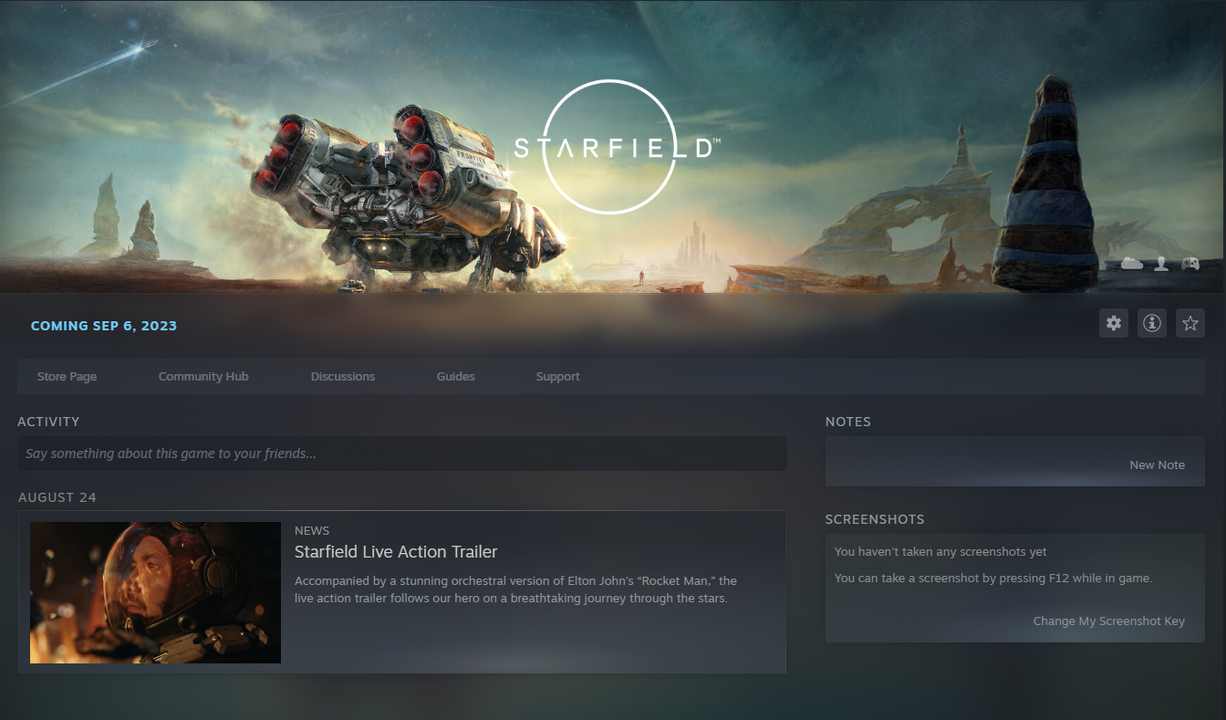Create a New Note
The width and height of the screenshot is (1226, 720).
tap(1157, 465)
